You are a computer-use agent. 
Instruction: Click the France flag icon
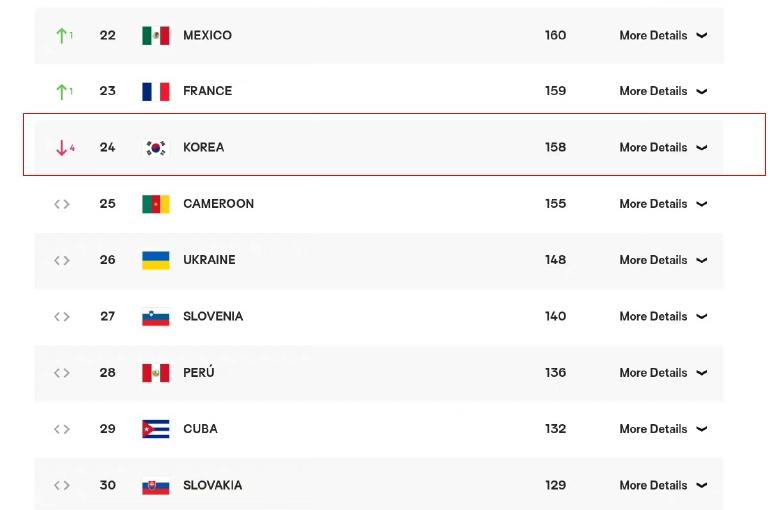156,91
